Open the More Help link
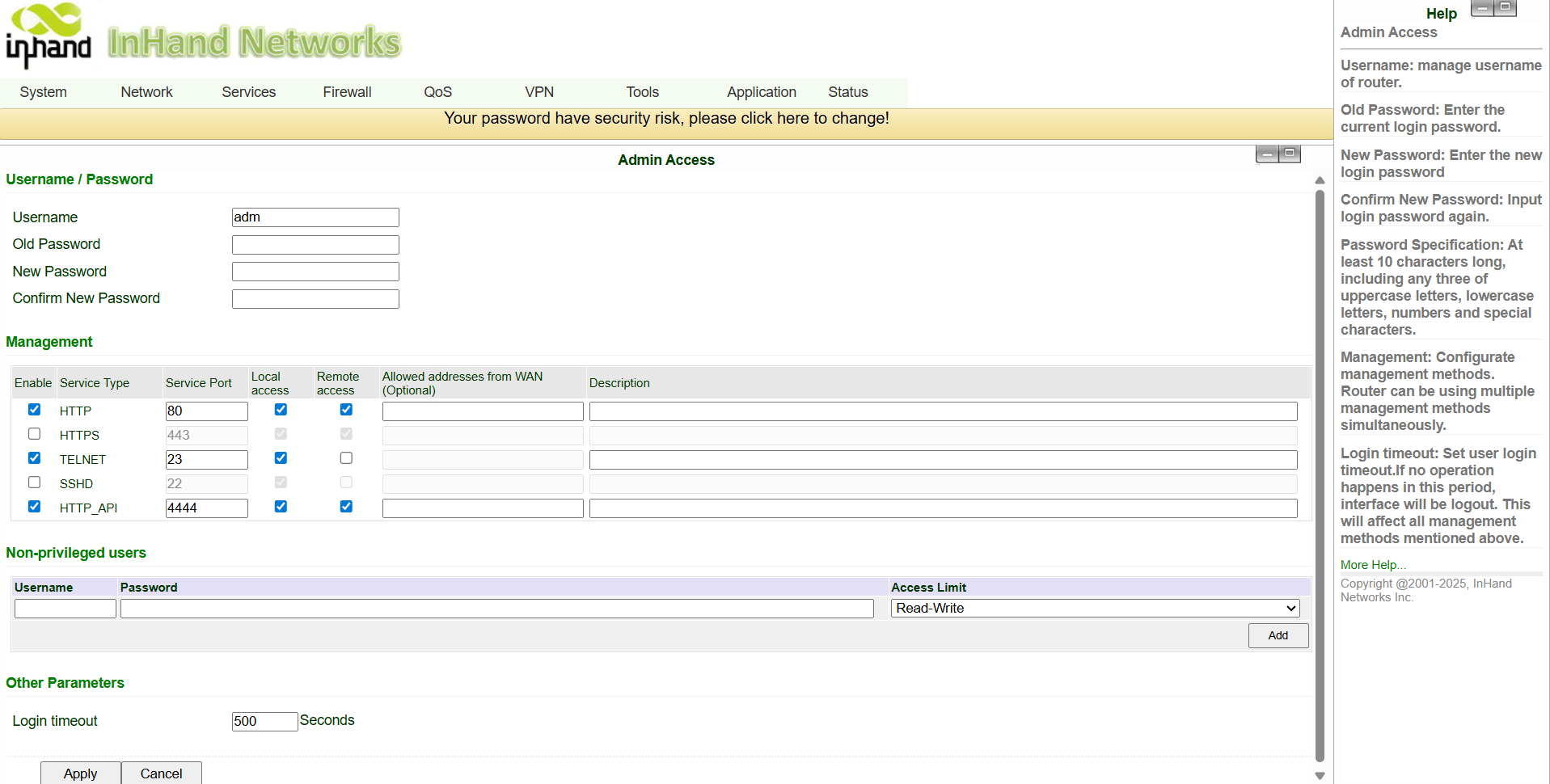The width and height of the screenshot is (1550, 784). pos(1373,565)
